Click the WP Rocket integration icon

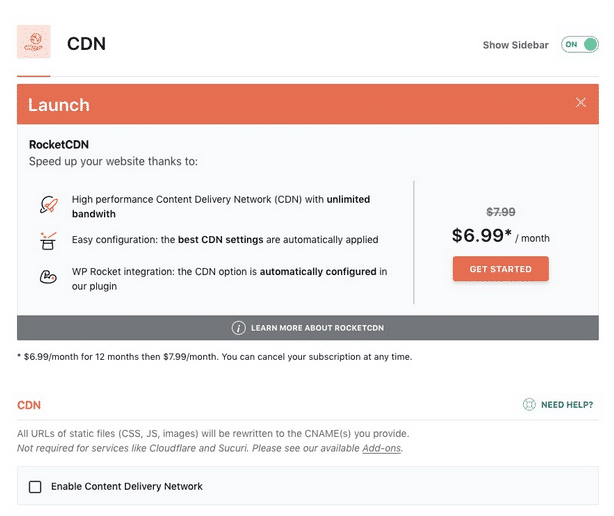pos(47,278)
